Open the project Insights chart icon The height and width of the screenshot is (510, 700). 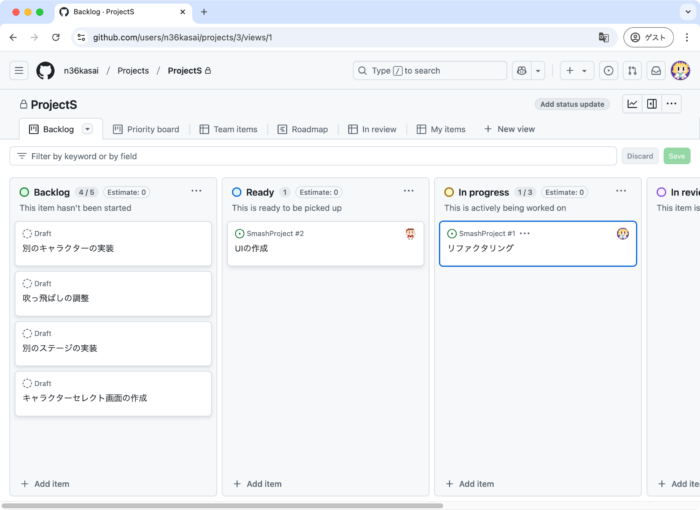(x=632, y=104)
